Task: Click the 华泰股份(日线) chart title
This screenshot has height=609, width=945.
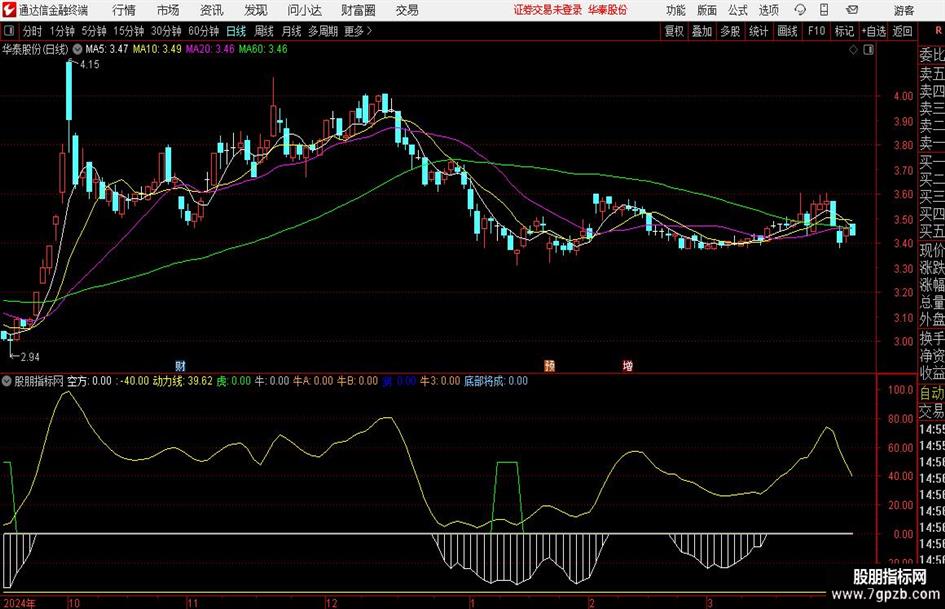Action: (35, 49)
